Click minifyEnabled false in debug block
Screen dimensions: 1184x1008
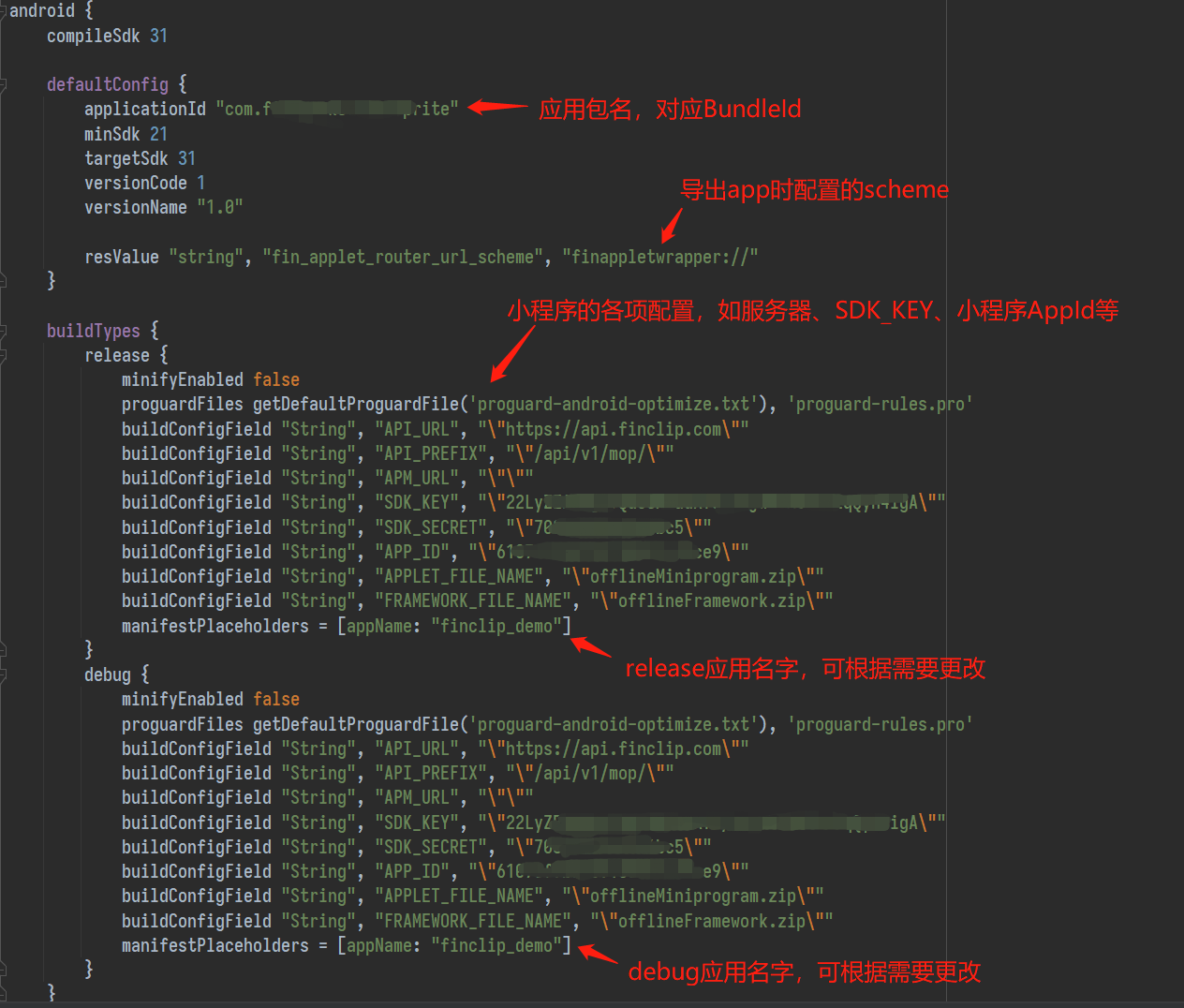click(275, 699)
